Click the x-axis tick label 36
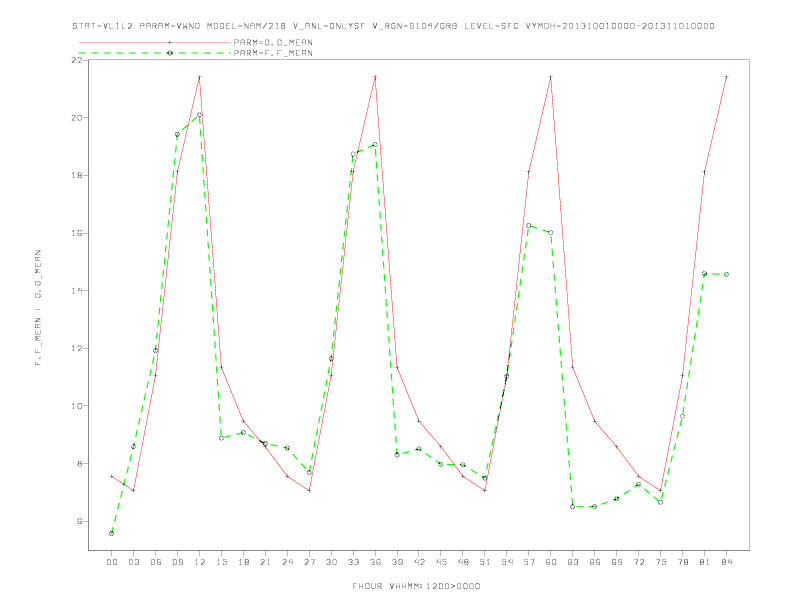This screenshot has width=792, height=612. (x=375, y=562)
